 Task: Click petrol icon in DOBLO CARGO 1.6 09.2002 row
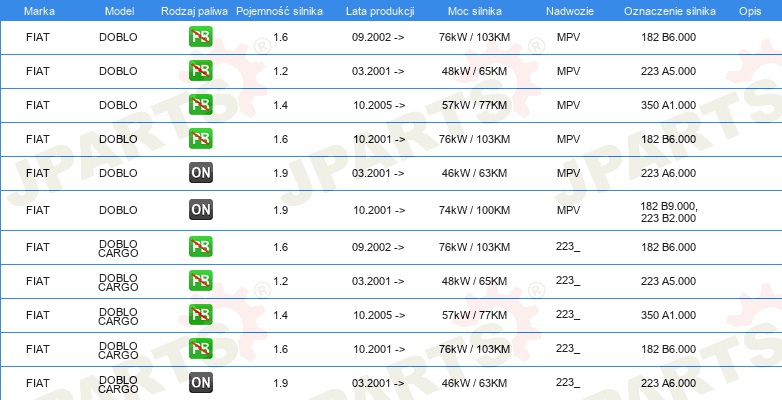pos(200,247)
